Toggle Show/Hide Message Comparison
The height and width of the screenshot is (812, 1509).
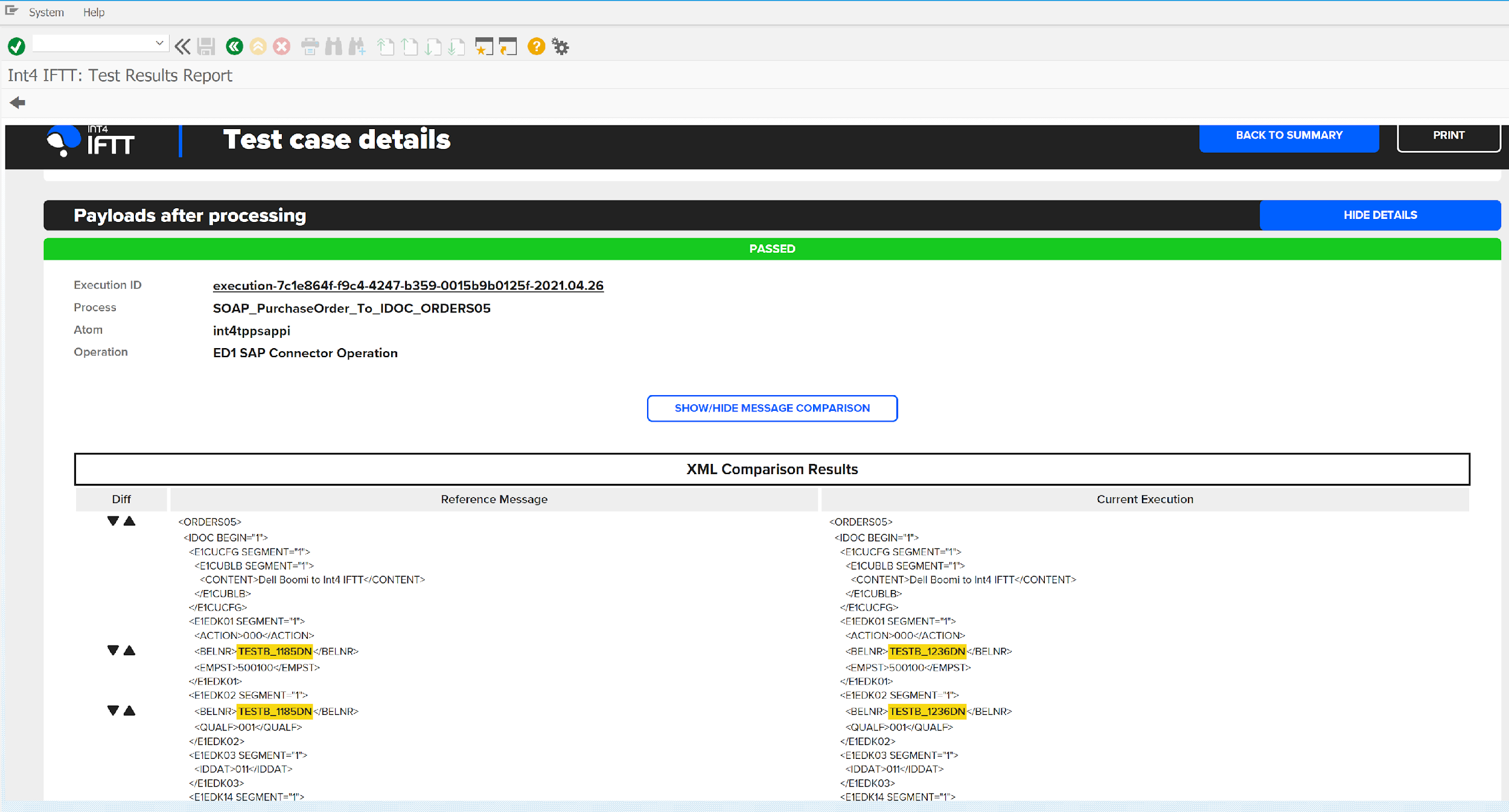click(x=772, y=408)
